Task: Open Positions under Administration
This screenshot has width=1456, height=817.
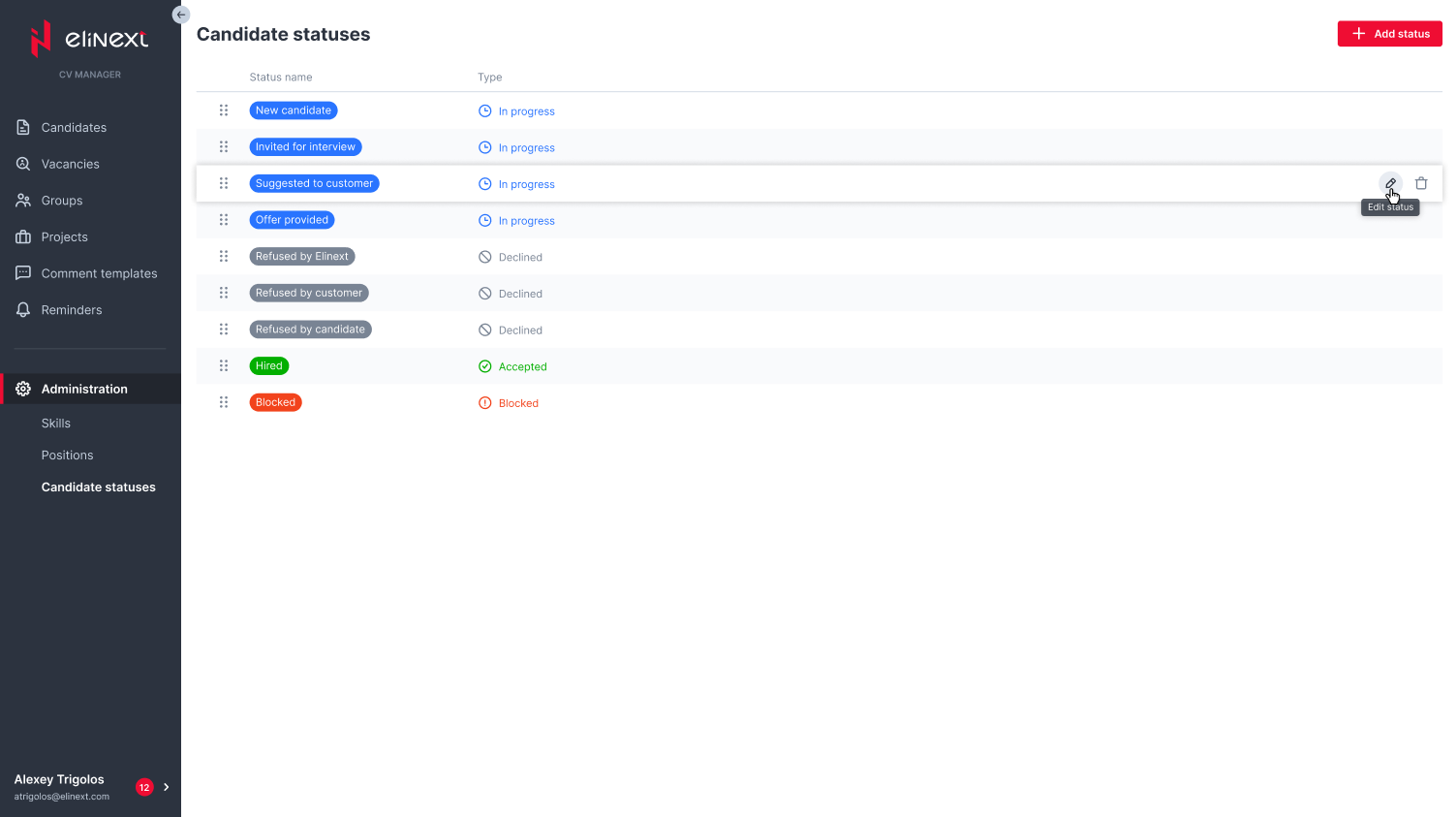Action: point(68,456)
